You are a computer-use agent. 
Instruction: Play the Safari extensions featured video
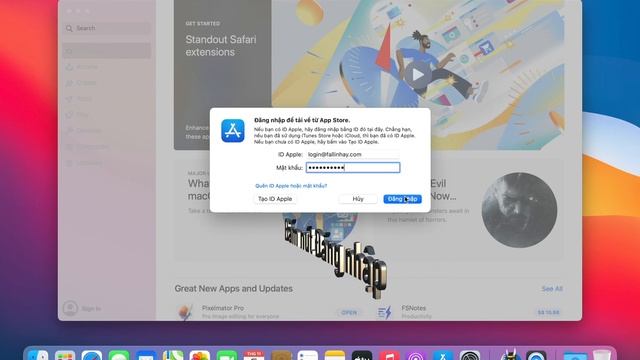tap(417, 75)
